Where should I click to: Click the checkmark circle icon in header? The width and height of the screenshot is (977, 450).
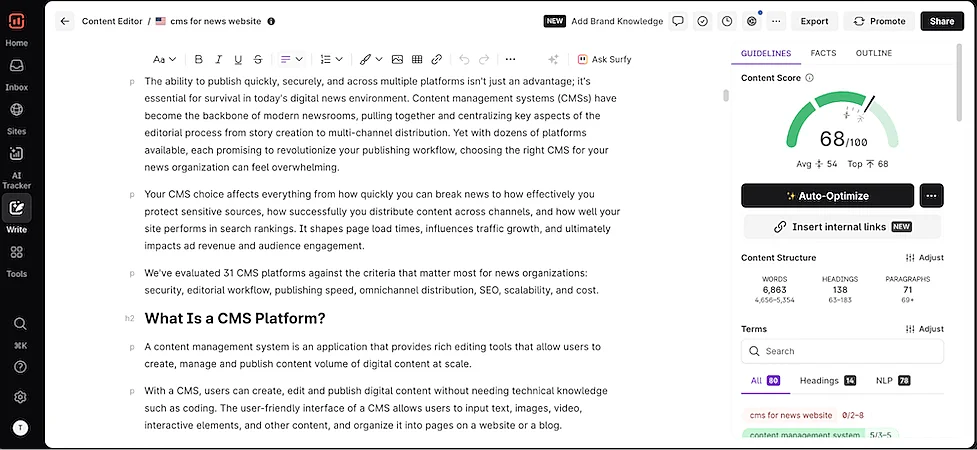click(x=703, y=21)
